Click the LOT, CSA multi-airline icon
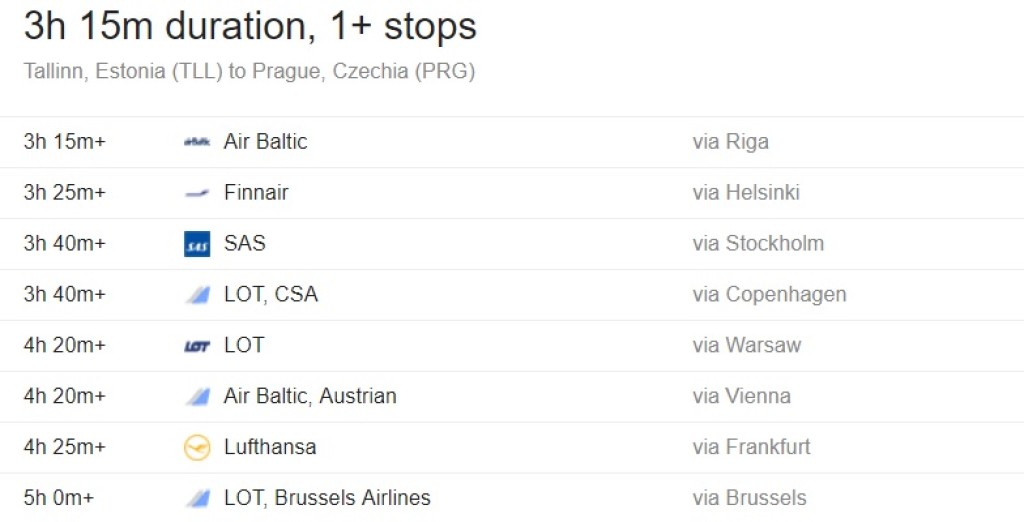 (x=197, y=295)
